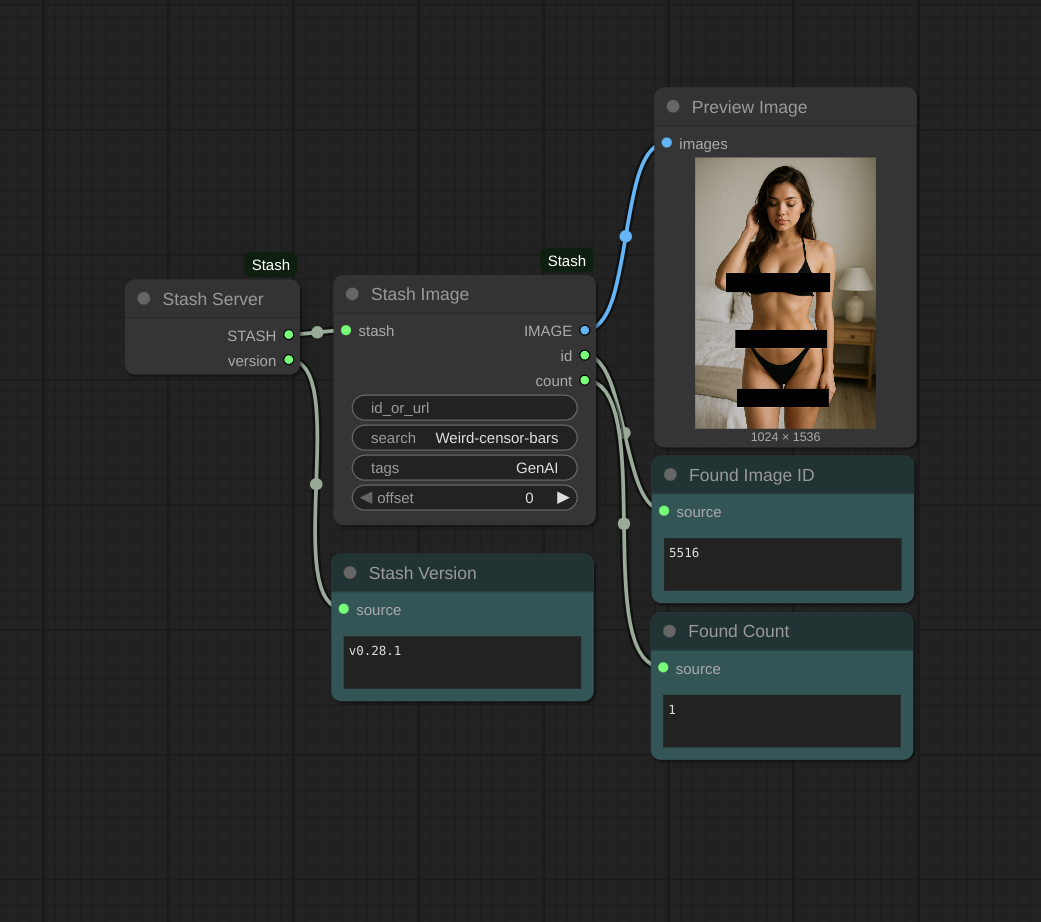Click the Stash badge above Stash Image
Image resolution: width=1041 pixels, height=922 pixels.
(x=567, y=261)
